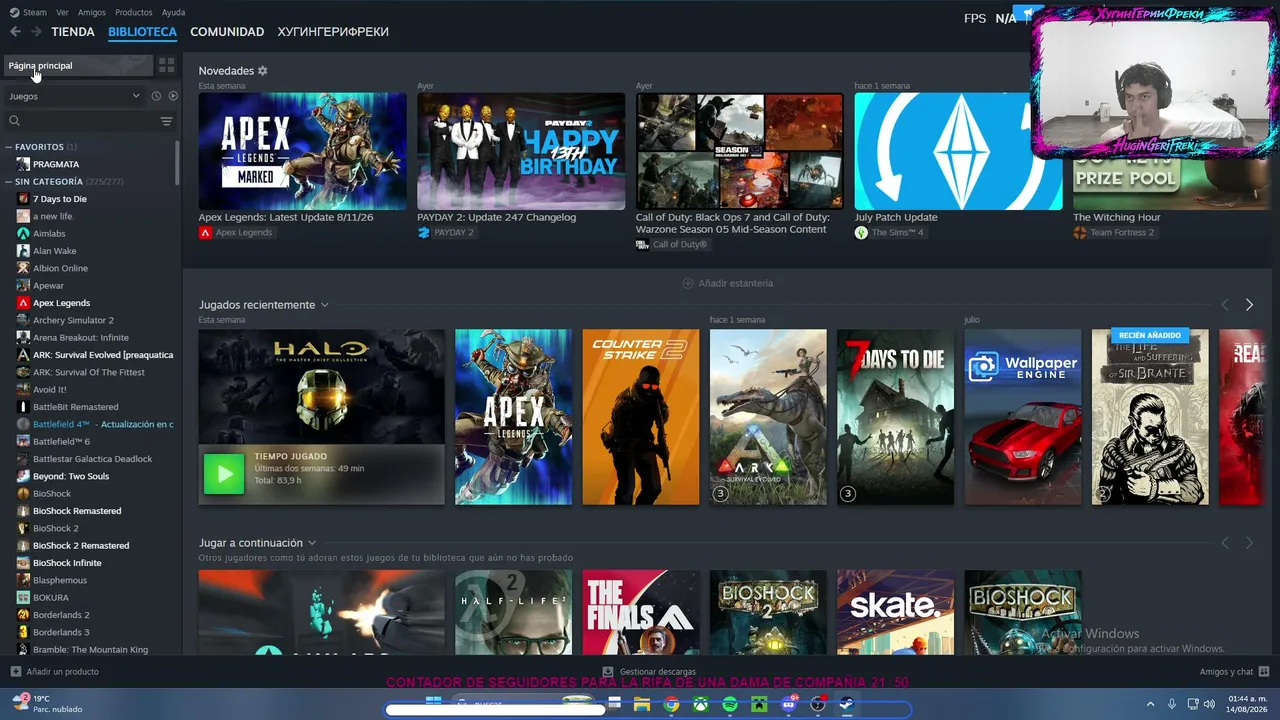Screen dimensions: 1280x720
Task: Switch to the COMUNIDAD tab
Action: coord(227,32)
